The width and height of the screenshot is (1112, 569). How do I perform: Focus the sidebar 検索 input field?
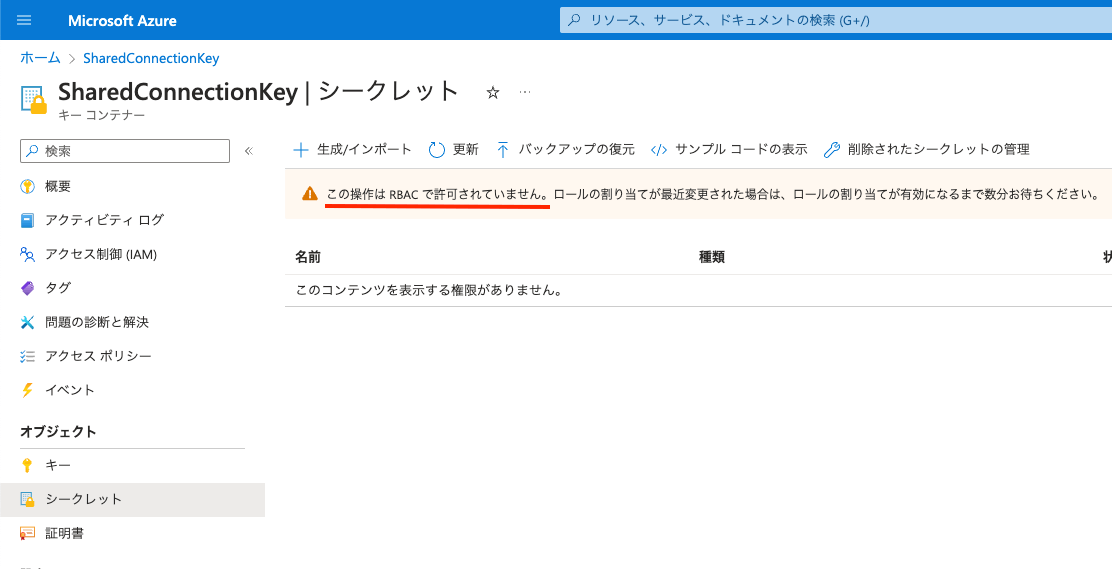[125, 151]
